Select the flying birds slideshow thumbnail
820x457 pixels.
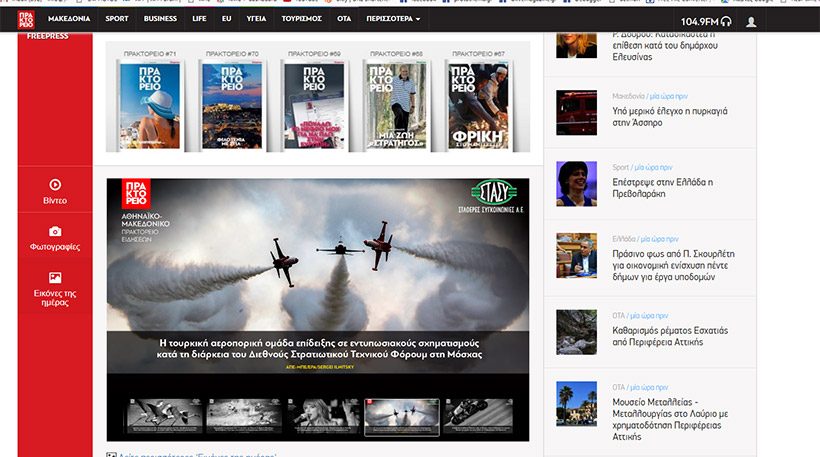[165, 416]
